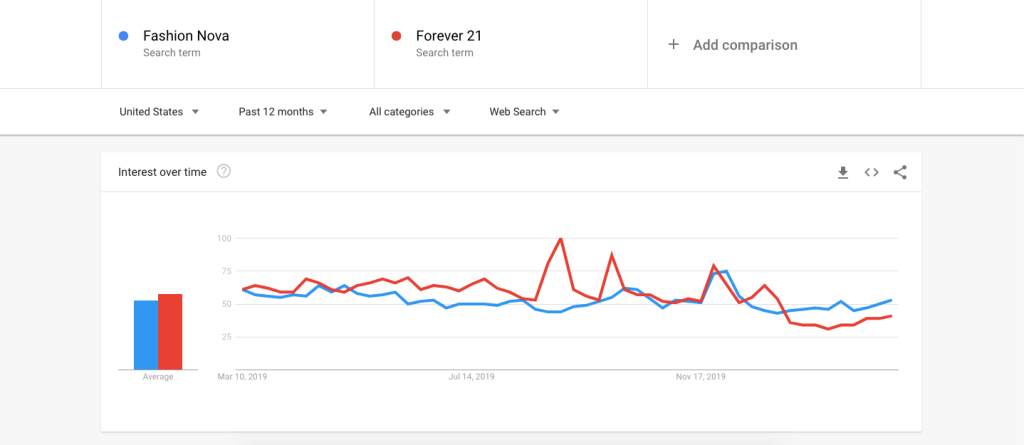Expand the All categories dropdown
This screenshot has width=1024, height=445.
[409, 112]
